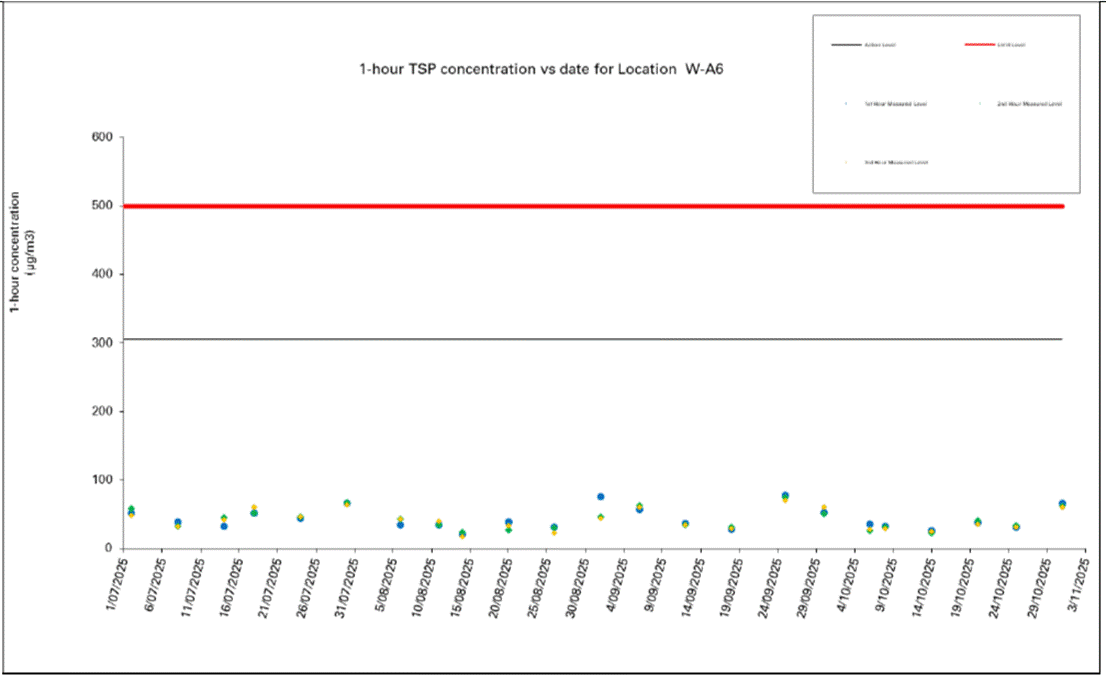1106x680 pixels.
Task: Select the red Limit Level line
Action: [600, 206]
